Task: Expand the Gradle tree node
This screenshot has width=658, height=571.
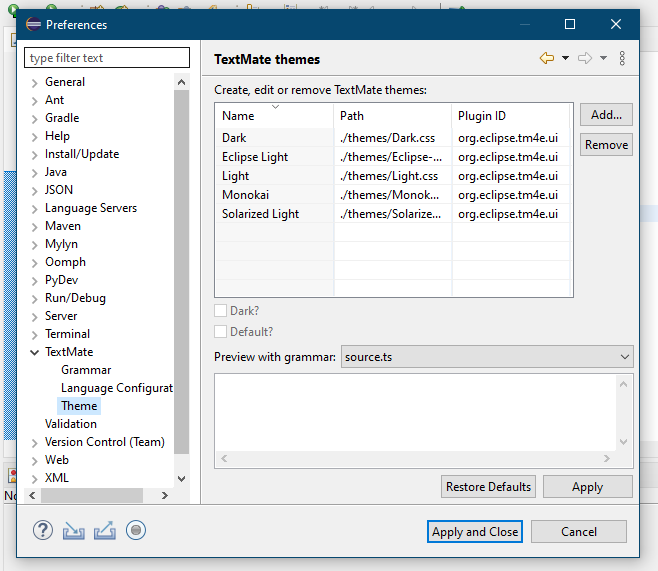Action: 35,119
